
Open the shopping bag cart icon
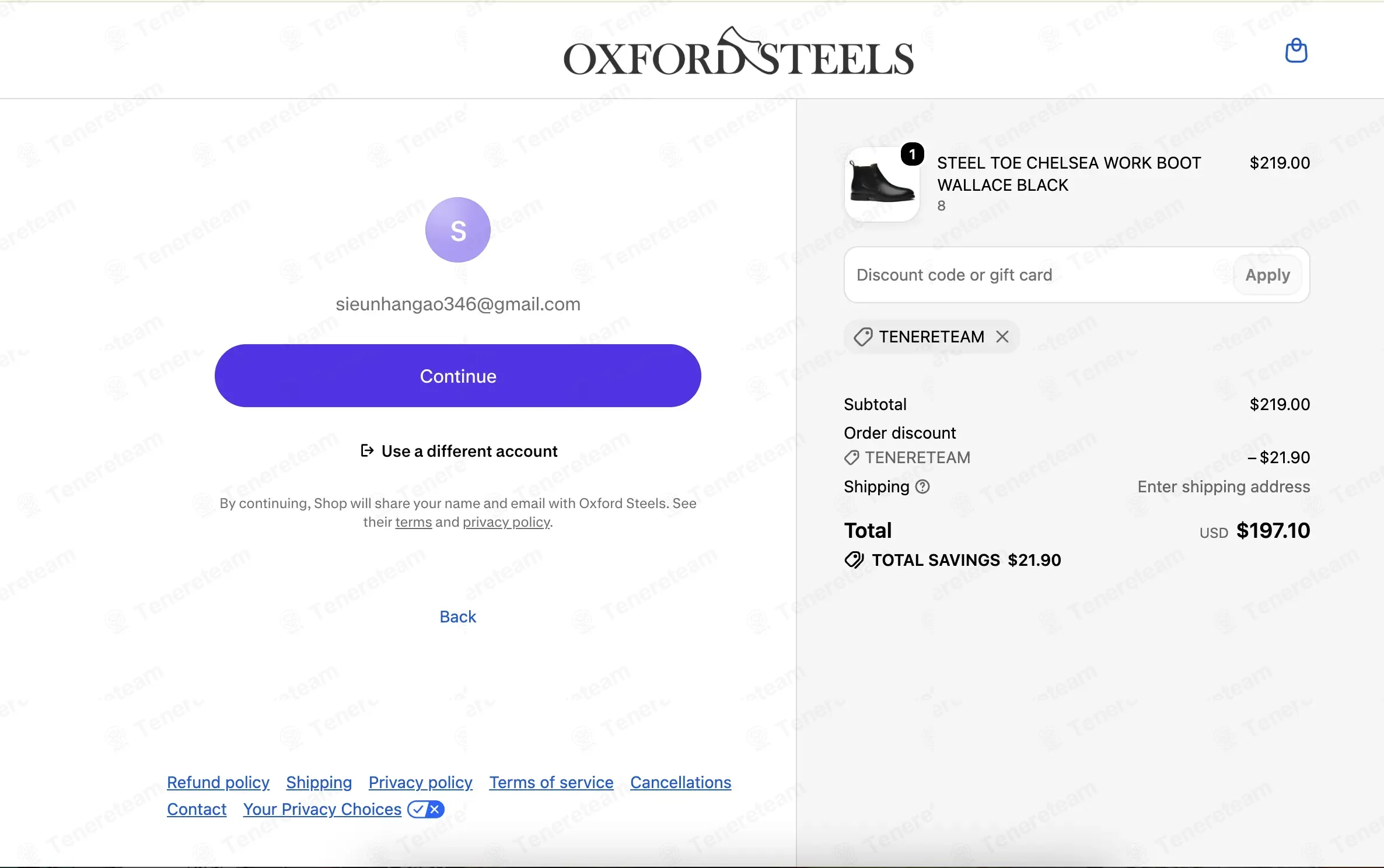tap(1296, 51)
